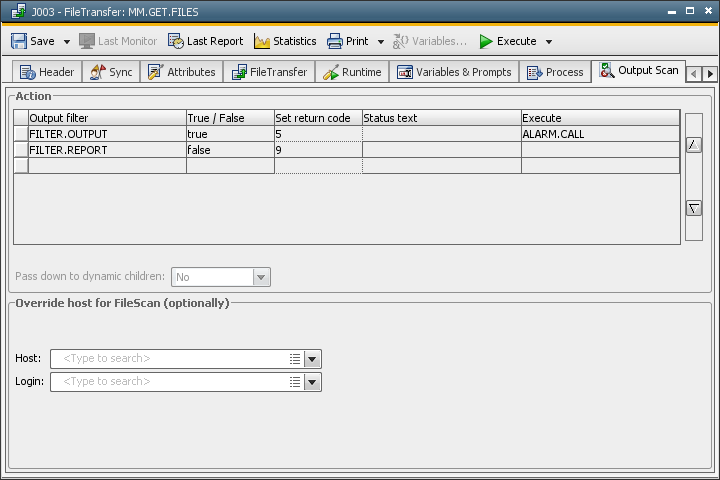Switch to the Runtime tab
The height and width of the screenshot is (480, 720).
point(352,72)
